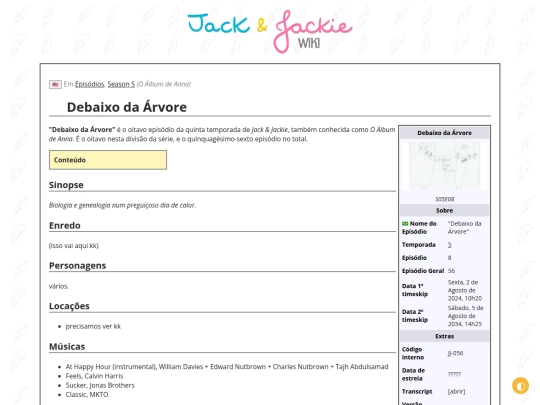Viewport: 540px width, 405px height.
Task: Open the episode thumbnail image in the infobox
Action: click(444, 166)
